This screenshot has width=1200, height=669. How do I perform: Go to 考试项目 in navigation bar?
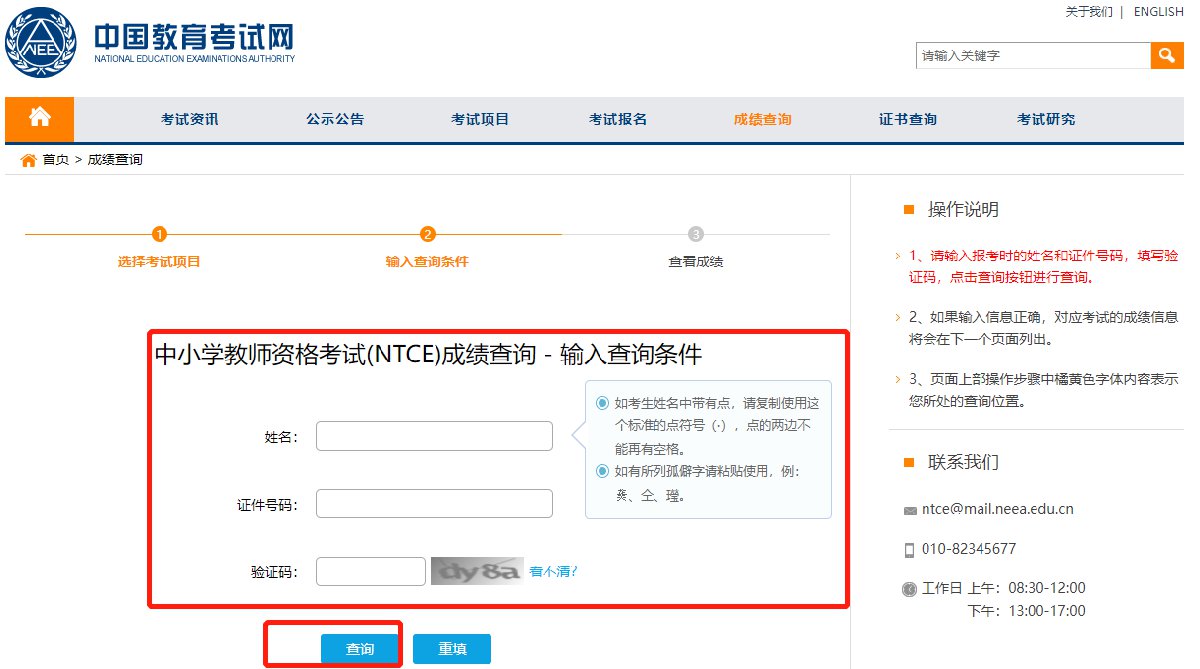coord(480,120)
